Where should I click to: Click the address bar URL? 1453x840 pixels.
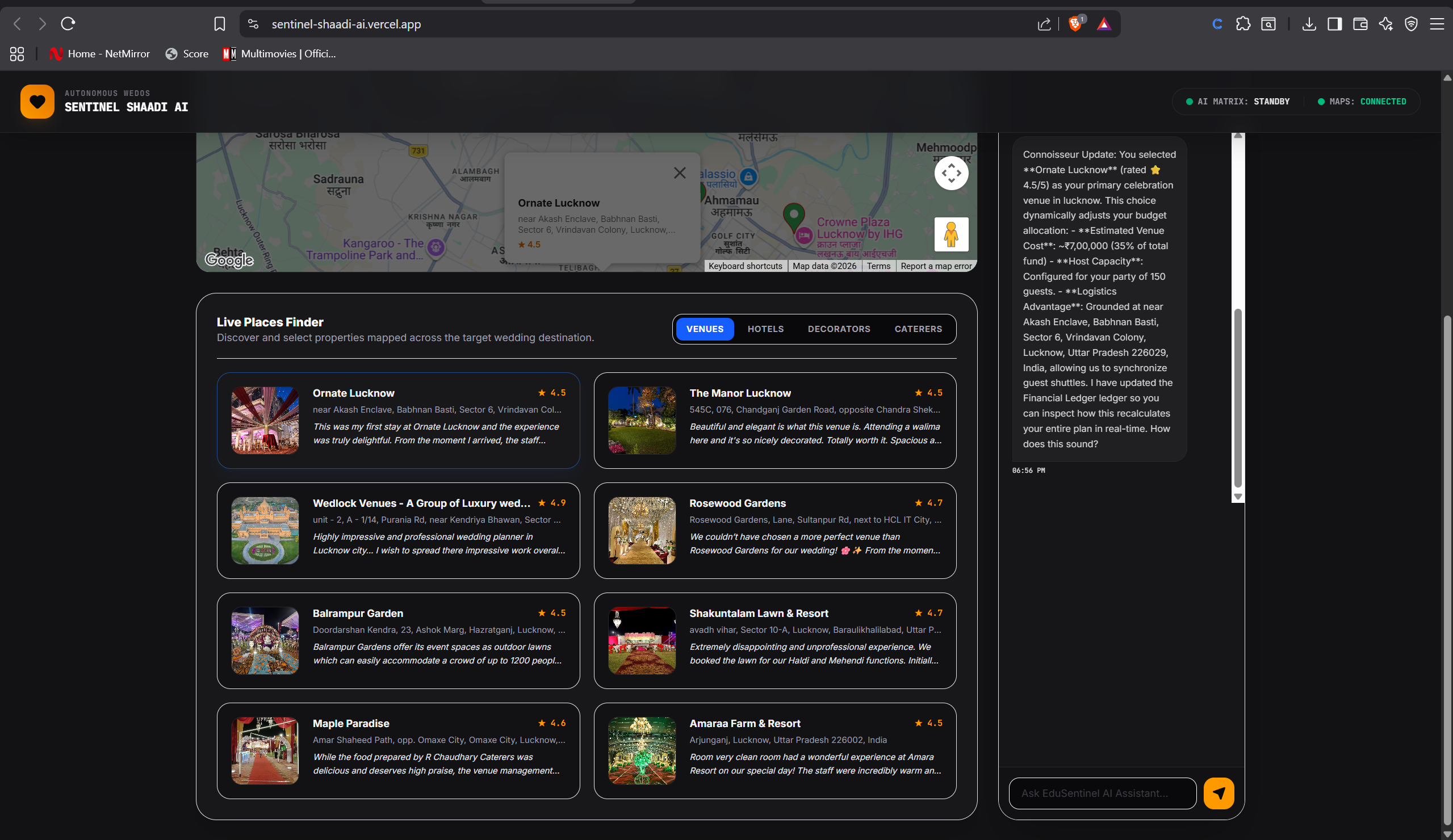pyautogui.click(x=346, y=24)
